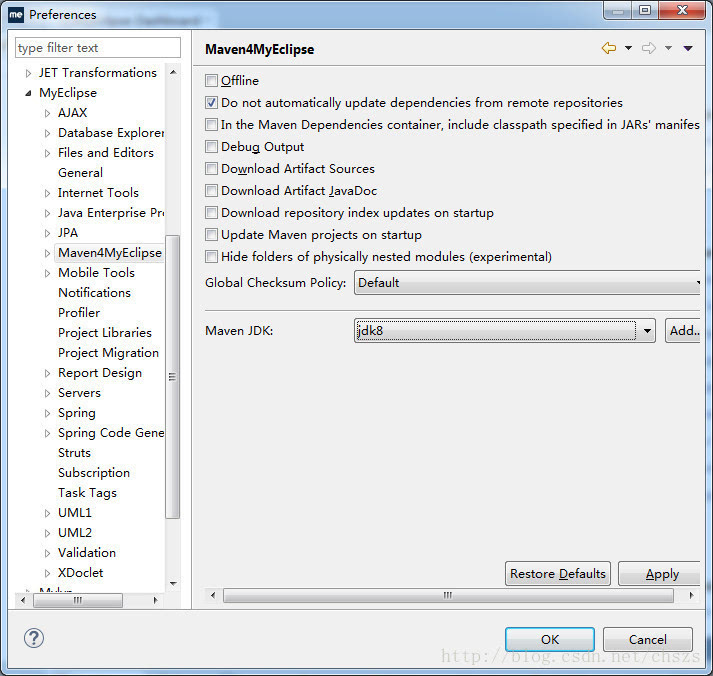713x676 pixels.
Task: Open the preferences view menu triangle
Action: point(688,48)
